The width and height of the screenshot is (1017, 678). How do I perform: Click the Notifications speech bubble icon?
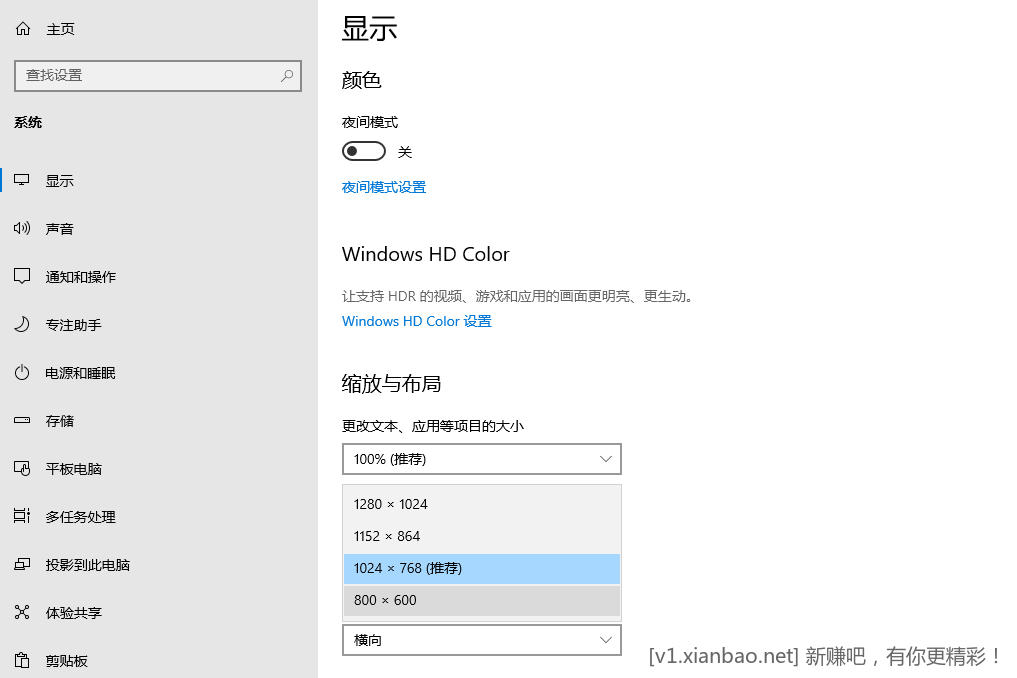[22, 276]
